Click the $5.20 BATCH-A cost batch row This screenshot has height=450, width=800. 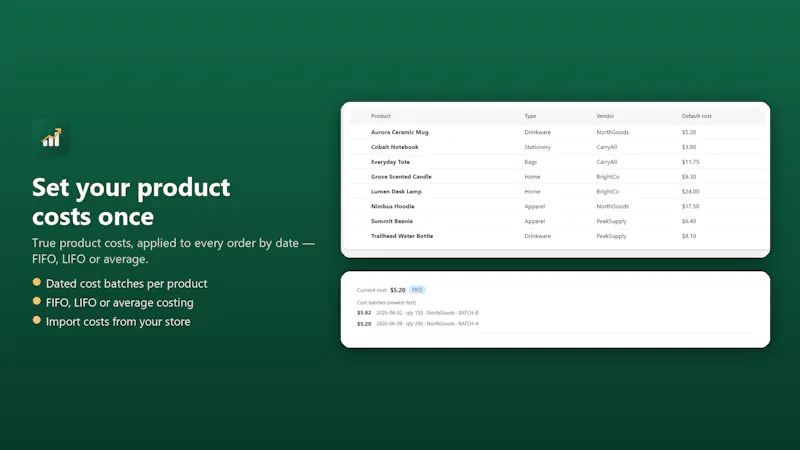click(417, 323)
